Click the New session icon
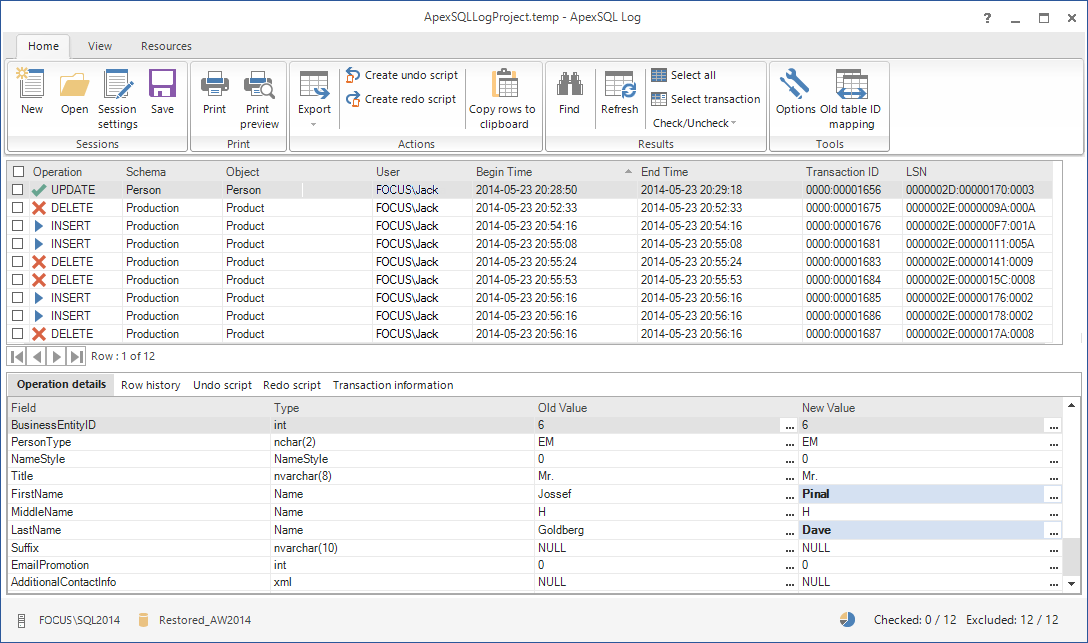Screen dimensions: 1088x643 pyautogui.click(x=31, y=84)
